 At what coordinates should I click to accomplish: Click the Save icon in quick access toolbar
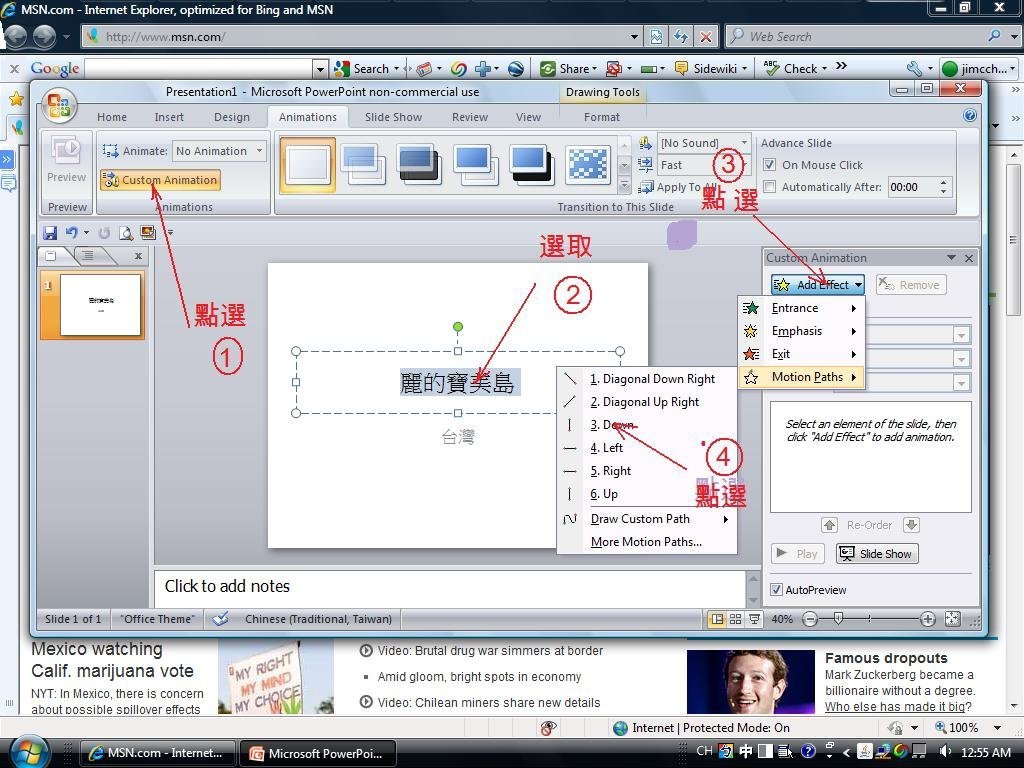50,232
